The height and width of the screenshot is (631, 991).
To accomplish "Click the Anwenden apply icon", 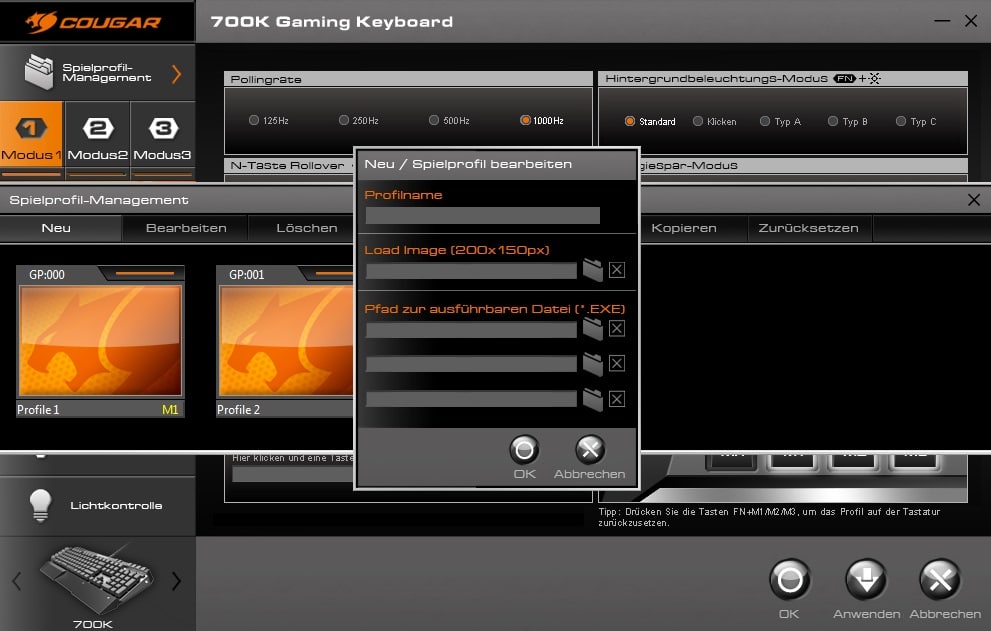I will tap(866, 580).
